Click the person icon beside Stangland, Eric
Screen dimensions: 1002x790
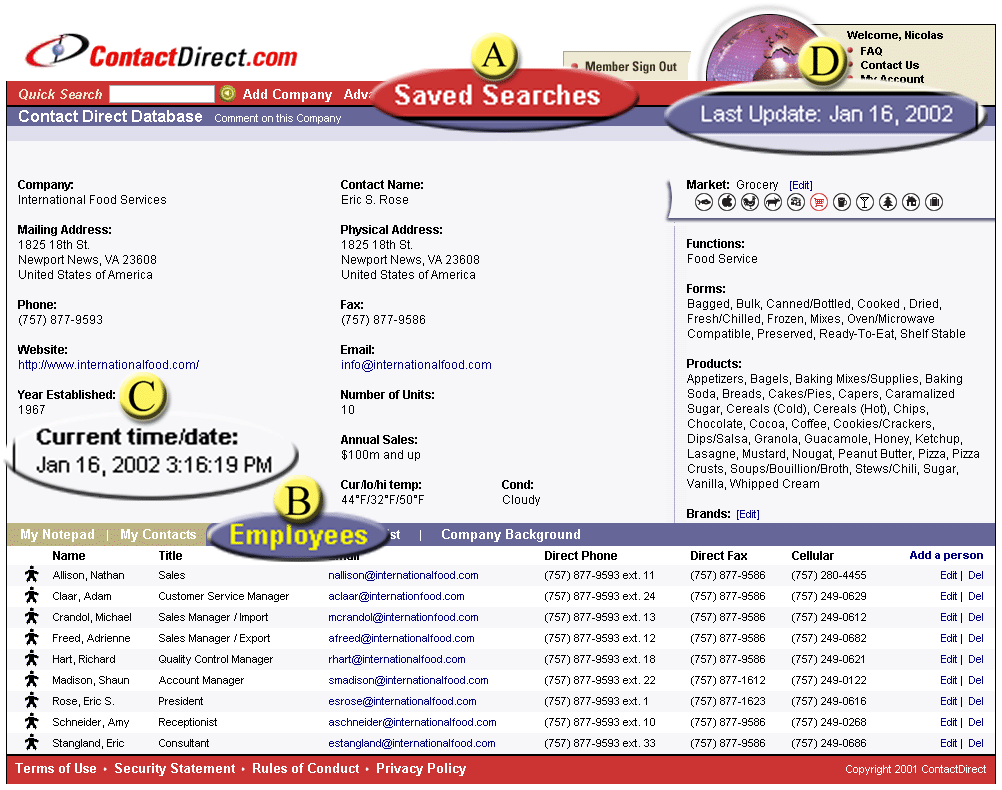[x=31, y=743]
